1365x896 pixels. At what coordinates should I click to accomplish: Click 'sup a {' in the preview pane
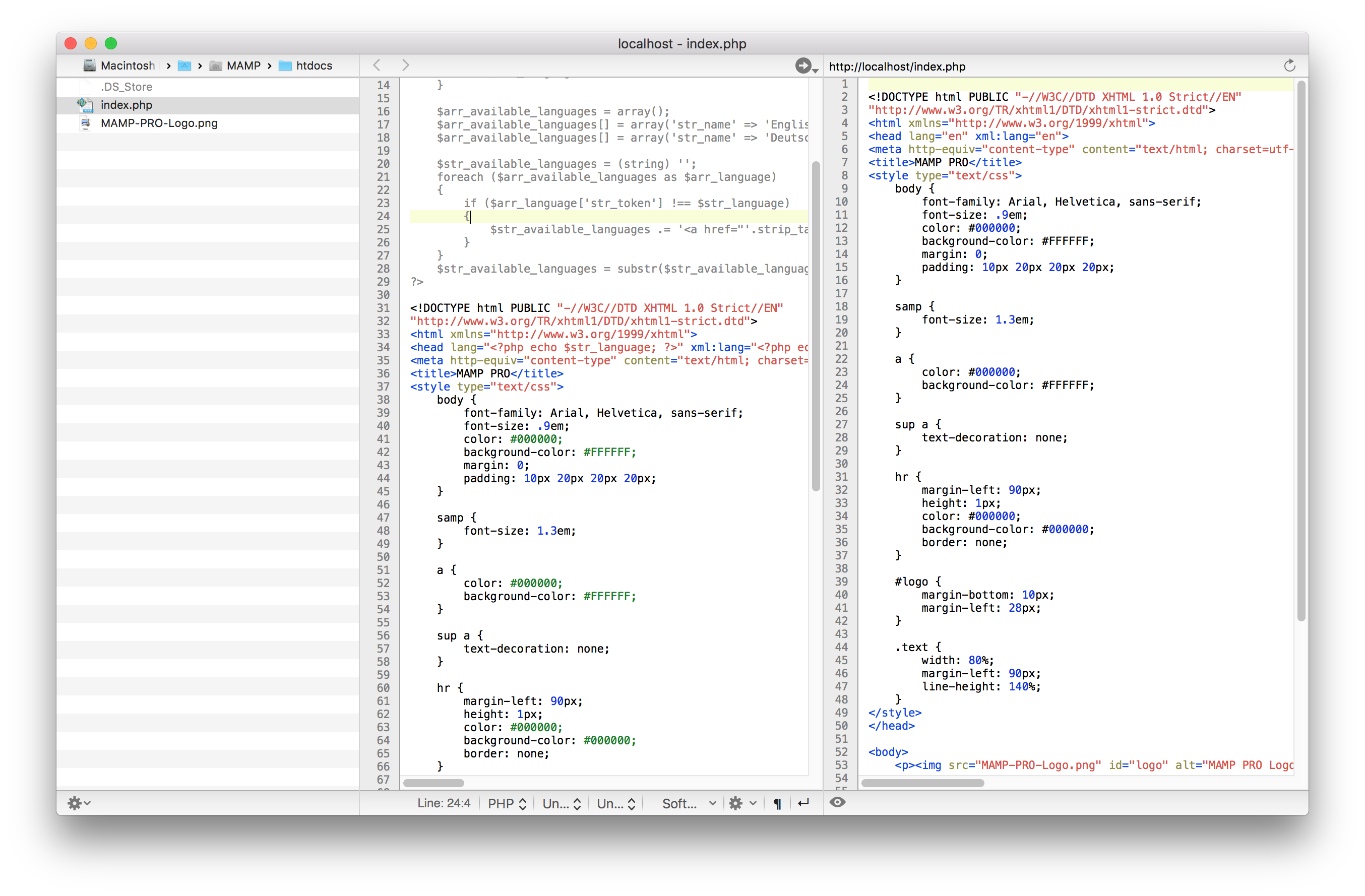tap(918, 424)
